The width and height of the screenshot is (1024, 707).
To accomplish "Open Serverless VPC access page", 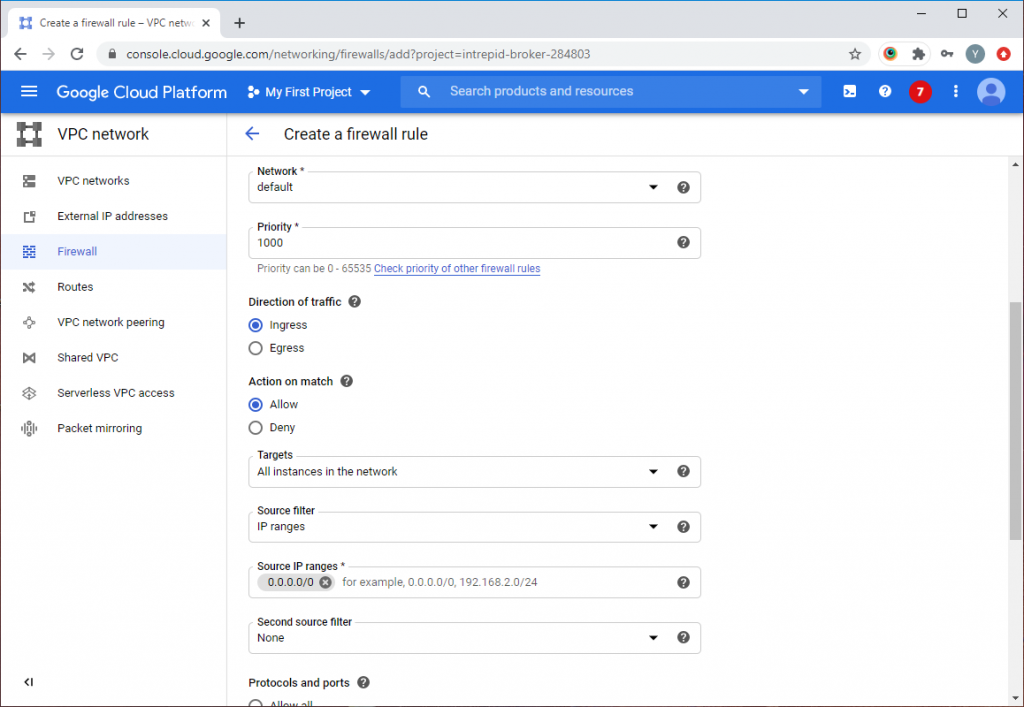I will click(x=116, y=393).
